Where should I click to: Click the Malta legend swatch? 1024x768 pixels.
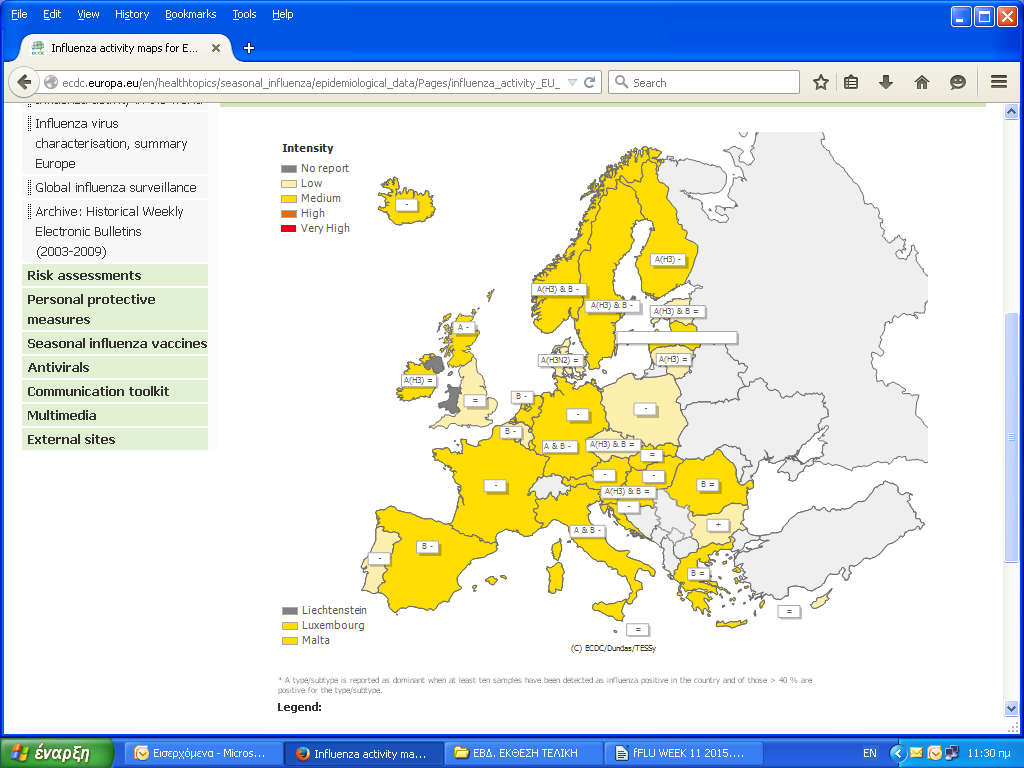290,641
